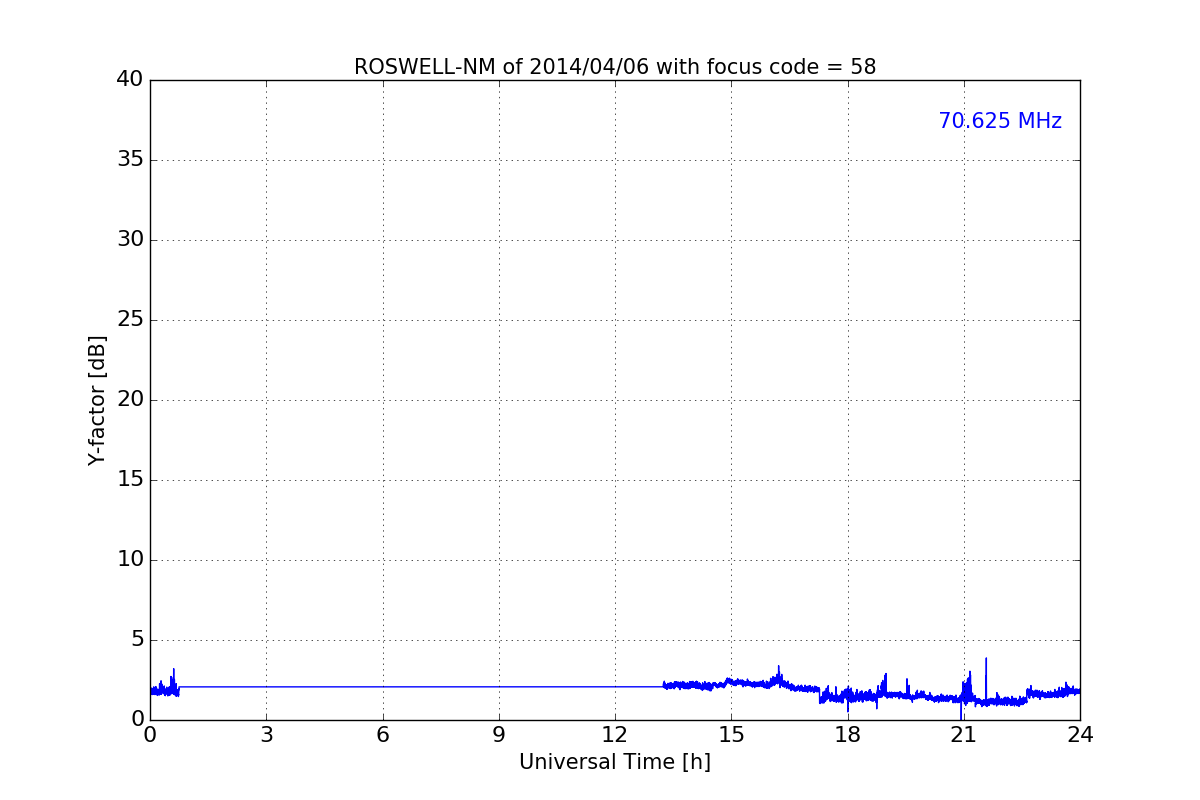Click y-axis tick label '15'
Screen dimensions: 1200x800
point(130,480)
